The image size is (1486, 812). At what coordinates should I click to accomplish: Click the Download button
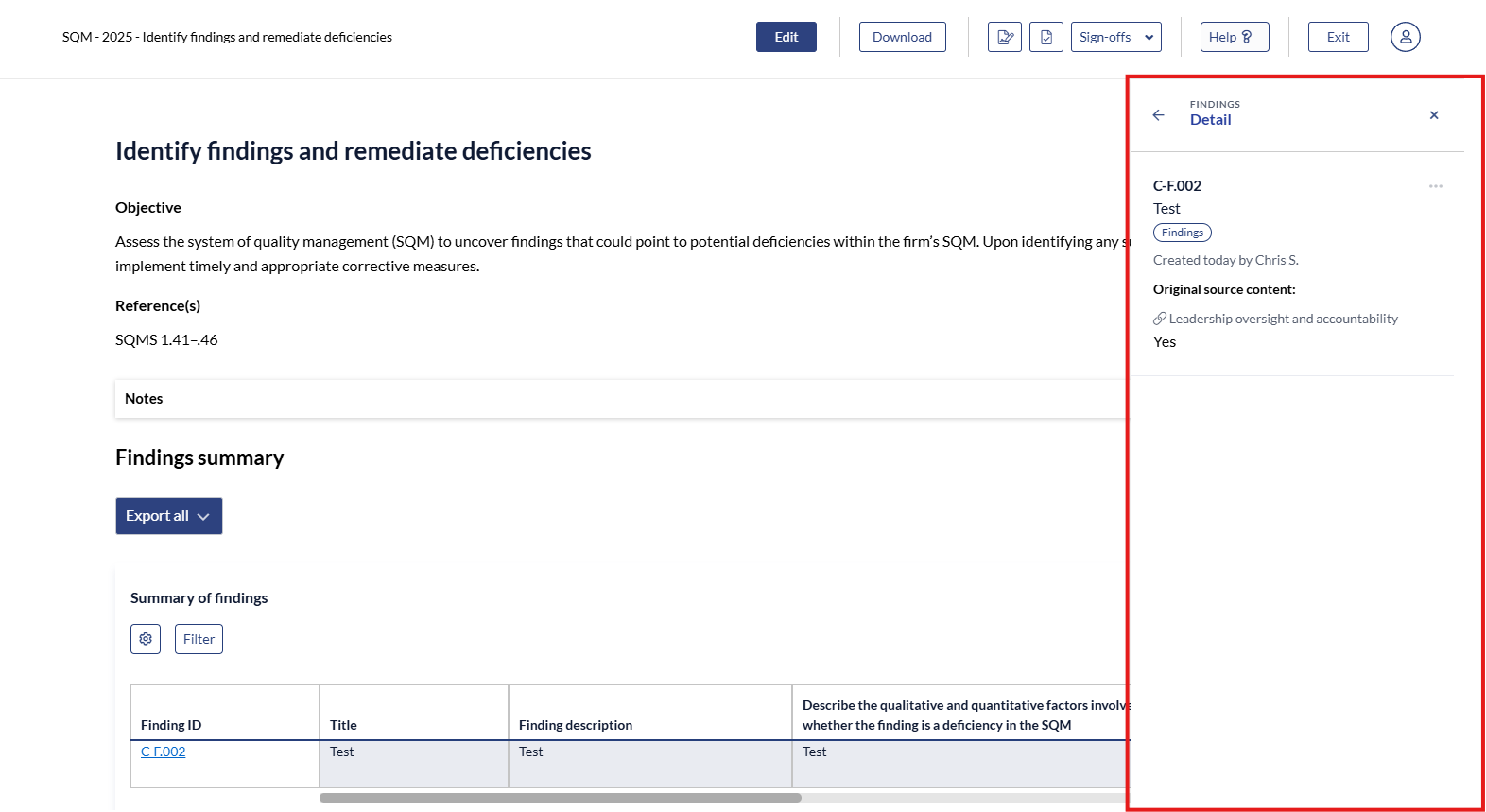click(902, 37)
